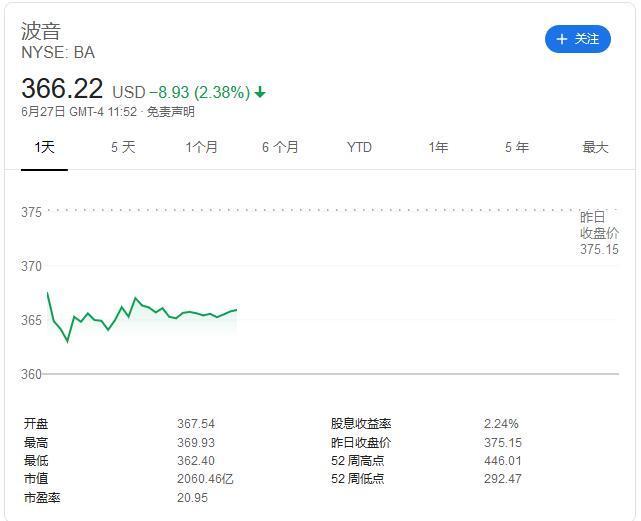Click the 360 axis label
Viewport: 641px width, 521px height.
(x=31, y=374)
